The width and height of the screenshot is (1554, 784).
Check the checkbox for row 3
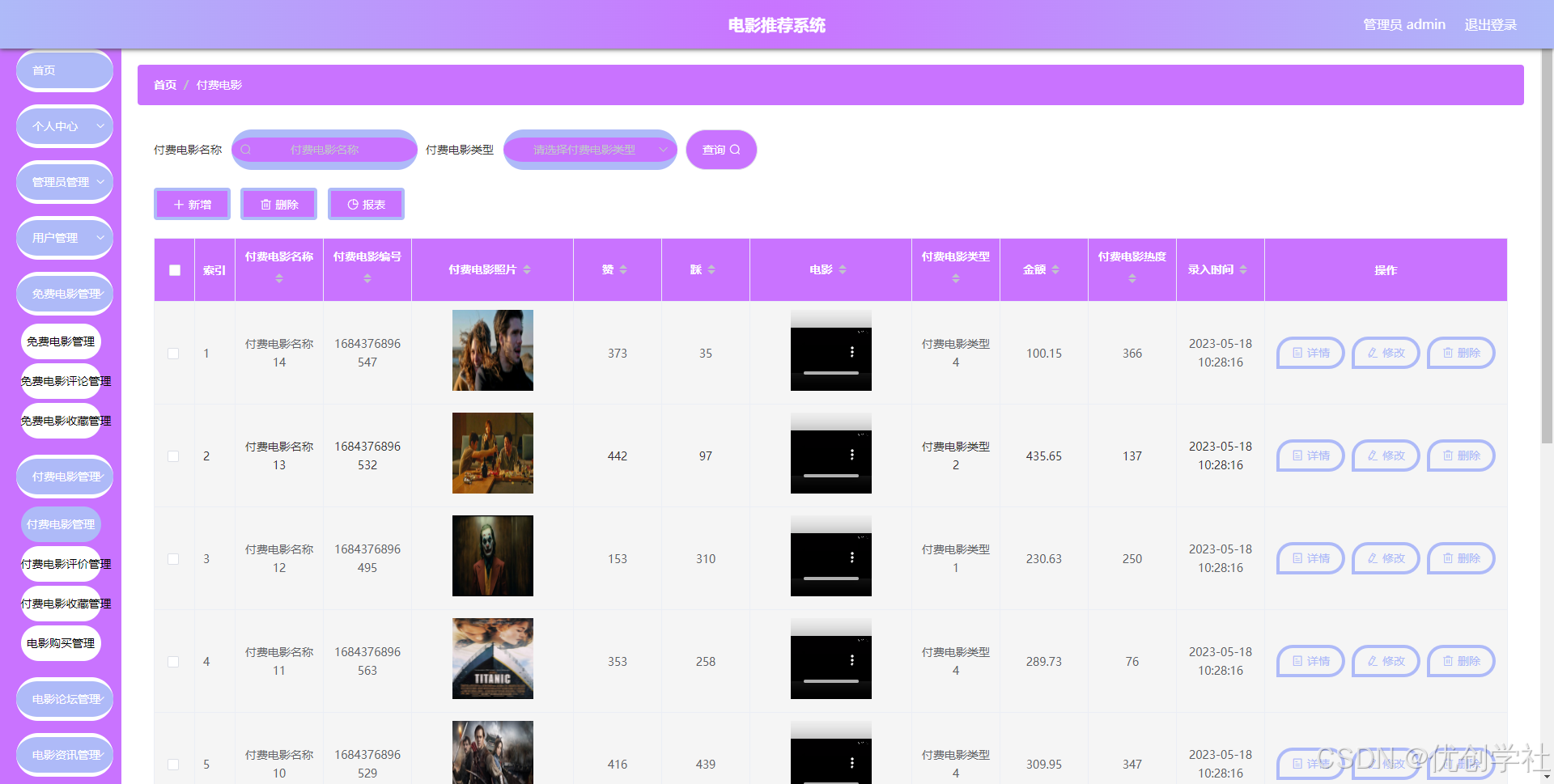pyautogui.click(x=173, y=559)
